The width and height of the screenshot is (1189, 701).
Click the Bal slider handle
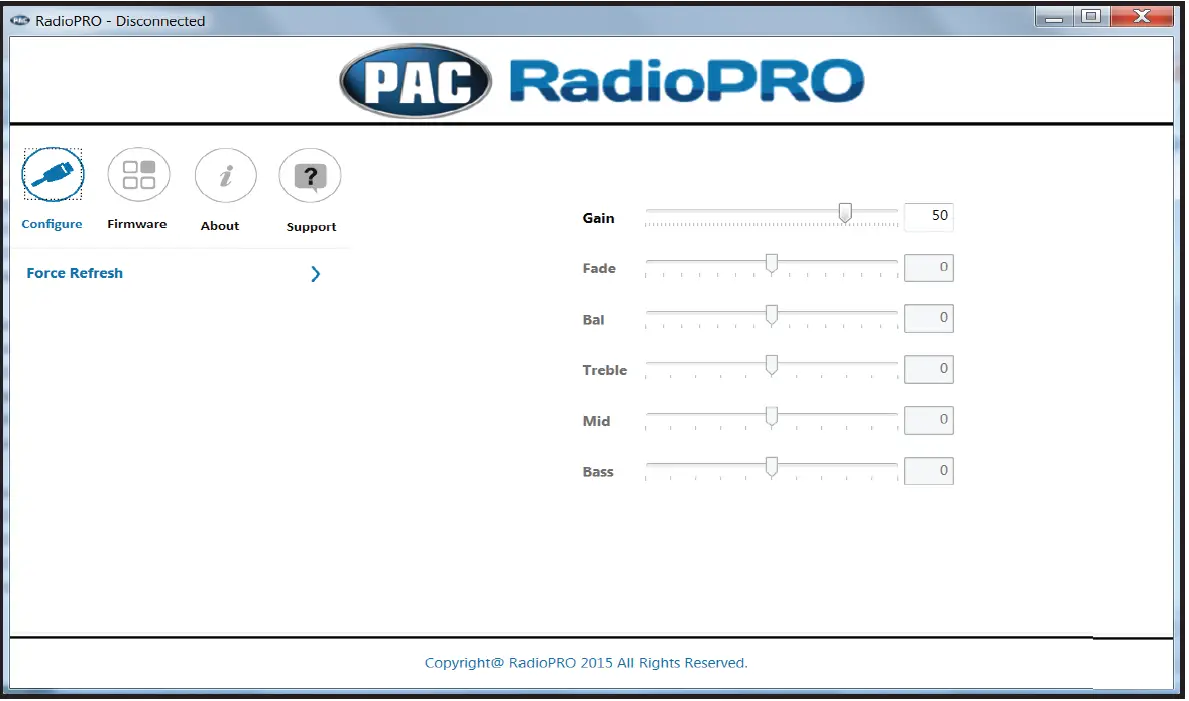771,314
